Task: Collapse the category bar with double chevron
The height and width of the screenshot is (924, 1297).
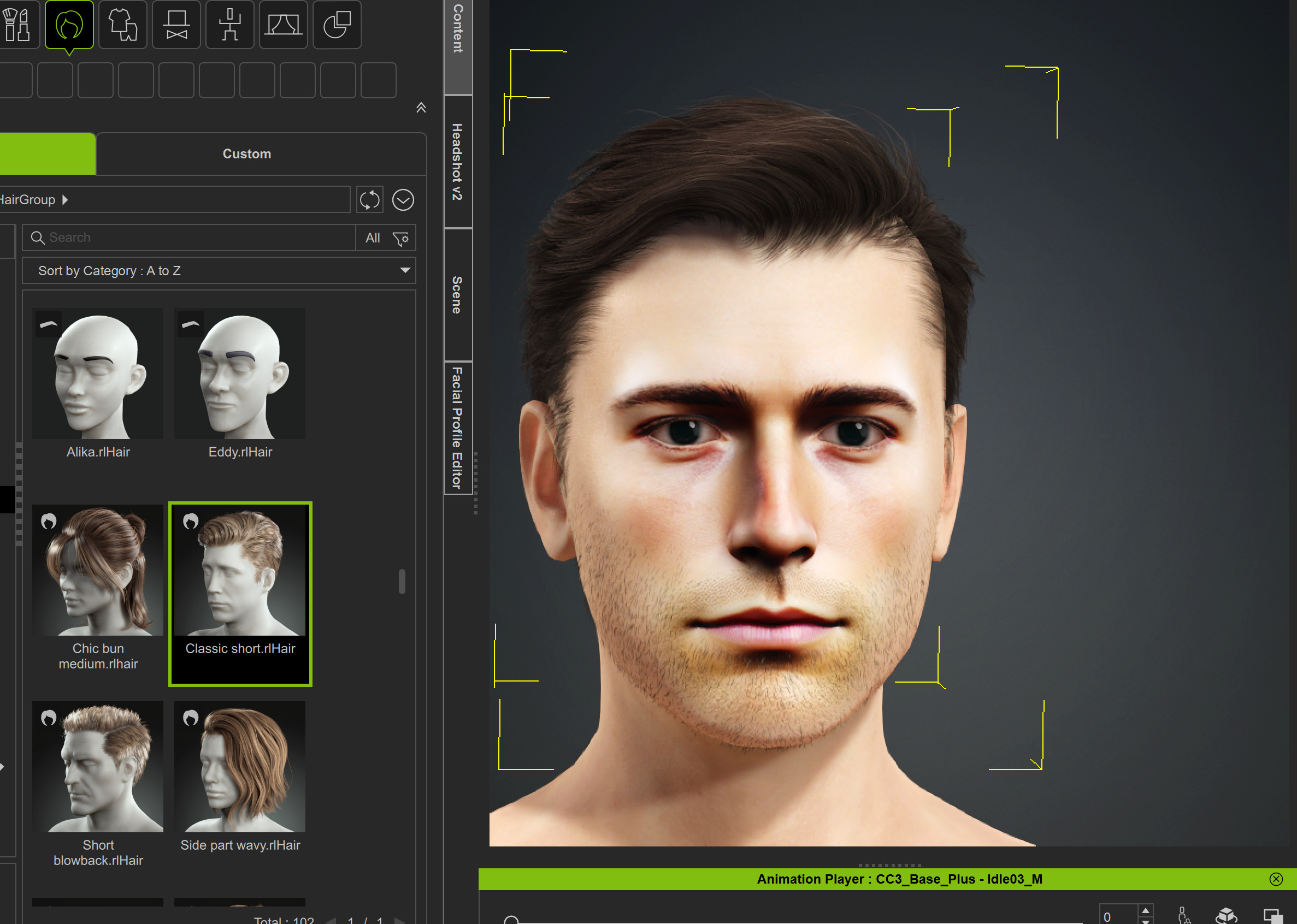Action: 421,108
